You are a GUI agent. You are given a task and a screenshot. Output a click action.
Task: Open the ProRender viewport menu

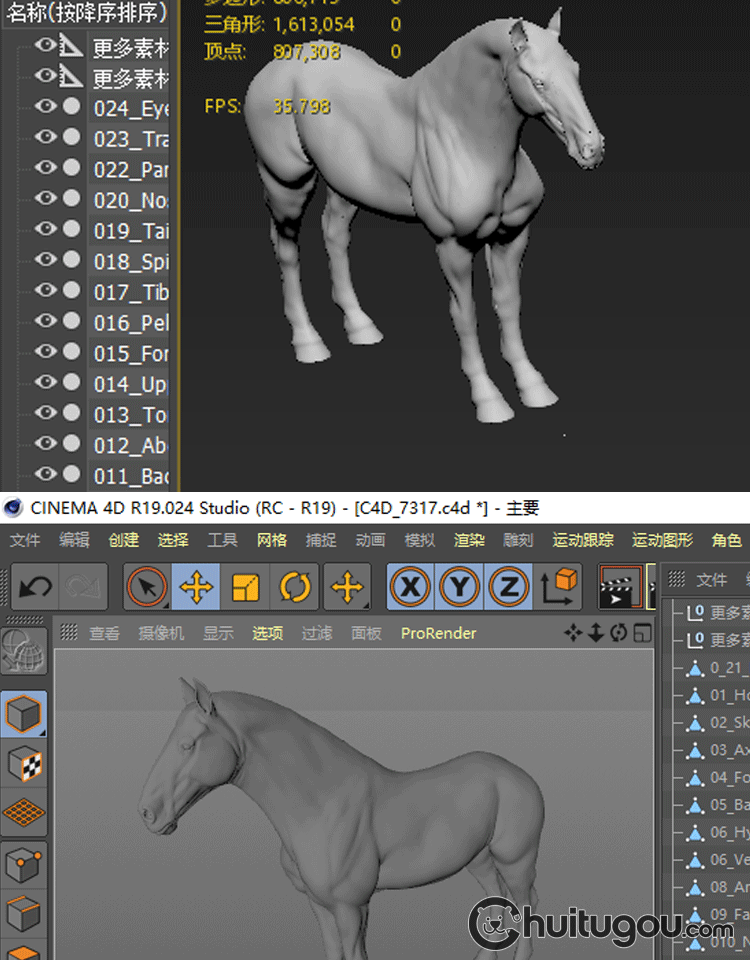point(438,633)
